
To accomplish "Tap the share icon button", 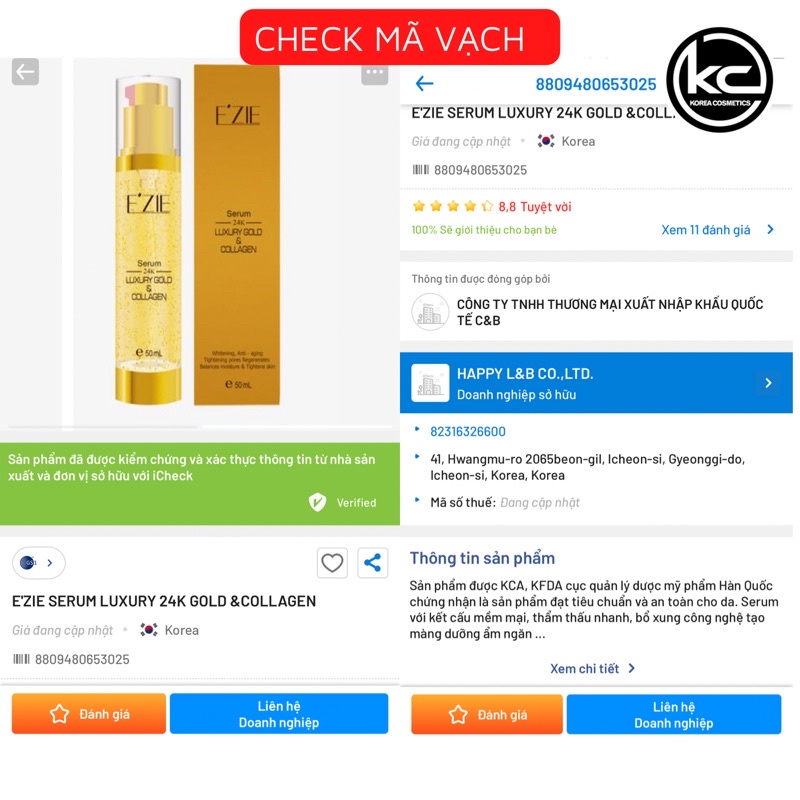I will pos(372,563).
